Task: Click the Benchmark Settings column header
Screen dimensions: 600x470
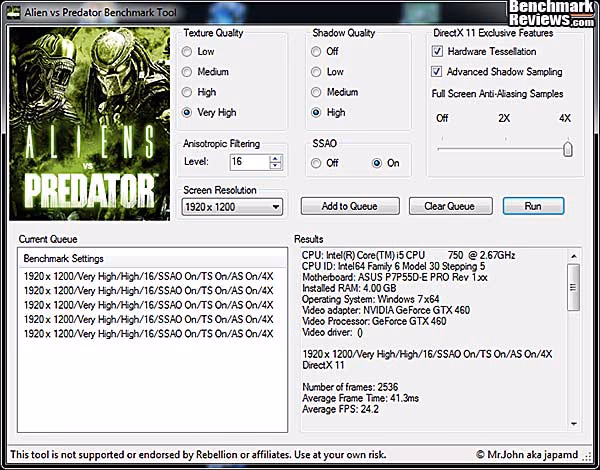Action: (x=152, y=258)
